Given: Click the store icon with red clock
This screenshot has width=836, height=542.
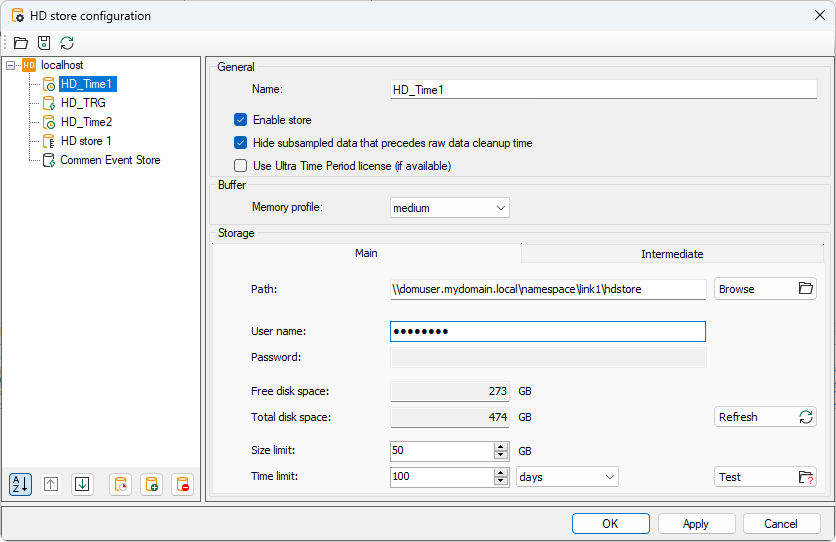Looking at the screenshot, I should click(120, 484).
